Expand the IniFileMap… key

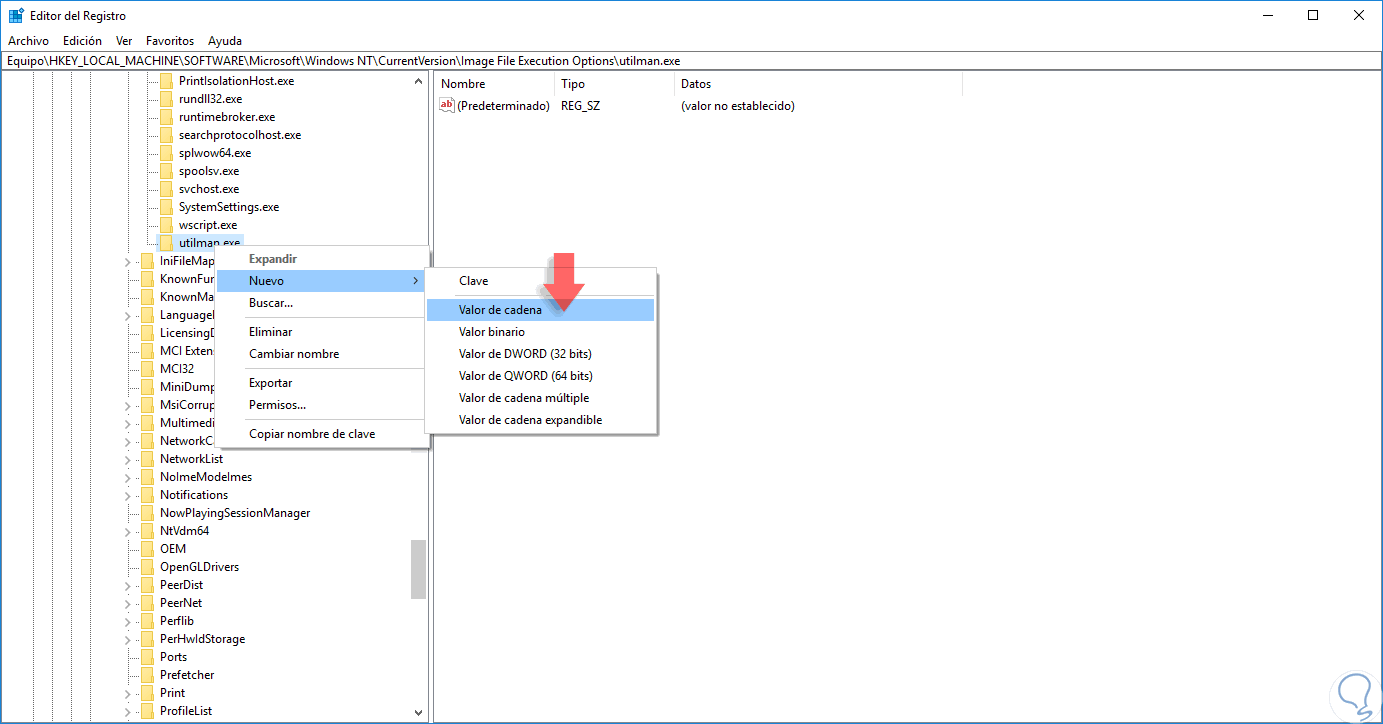pyautogui.click(x=128, y=262)
